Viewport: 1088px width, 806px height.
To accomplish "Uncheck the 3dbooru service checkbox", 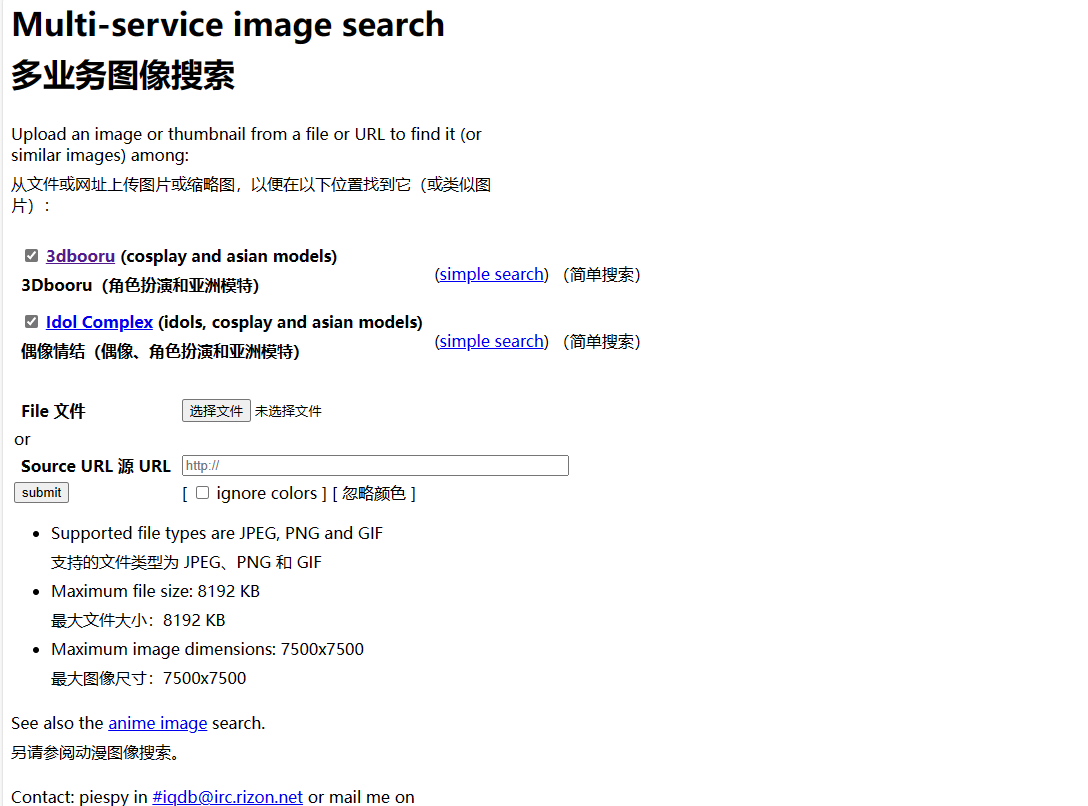I will [x=31, y=256].
